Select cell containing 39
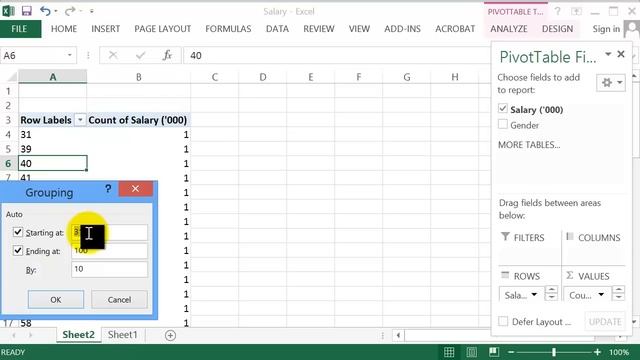 (53, 149)
